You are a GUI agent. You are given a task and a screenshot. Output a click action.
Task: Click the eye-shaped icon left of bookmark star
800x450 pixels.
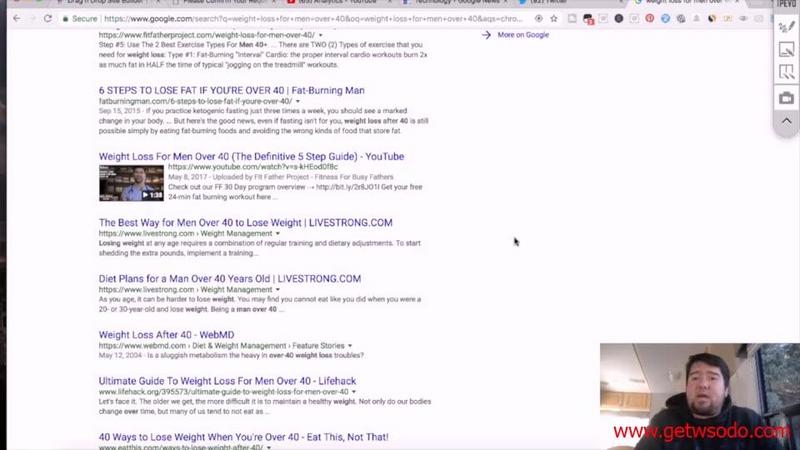click(x=539, y=19)
